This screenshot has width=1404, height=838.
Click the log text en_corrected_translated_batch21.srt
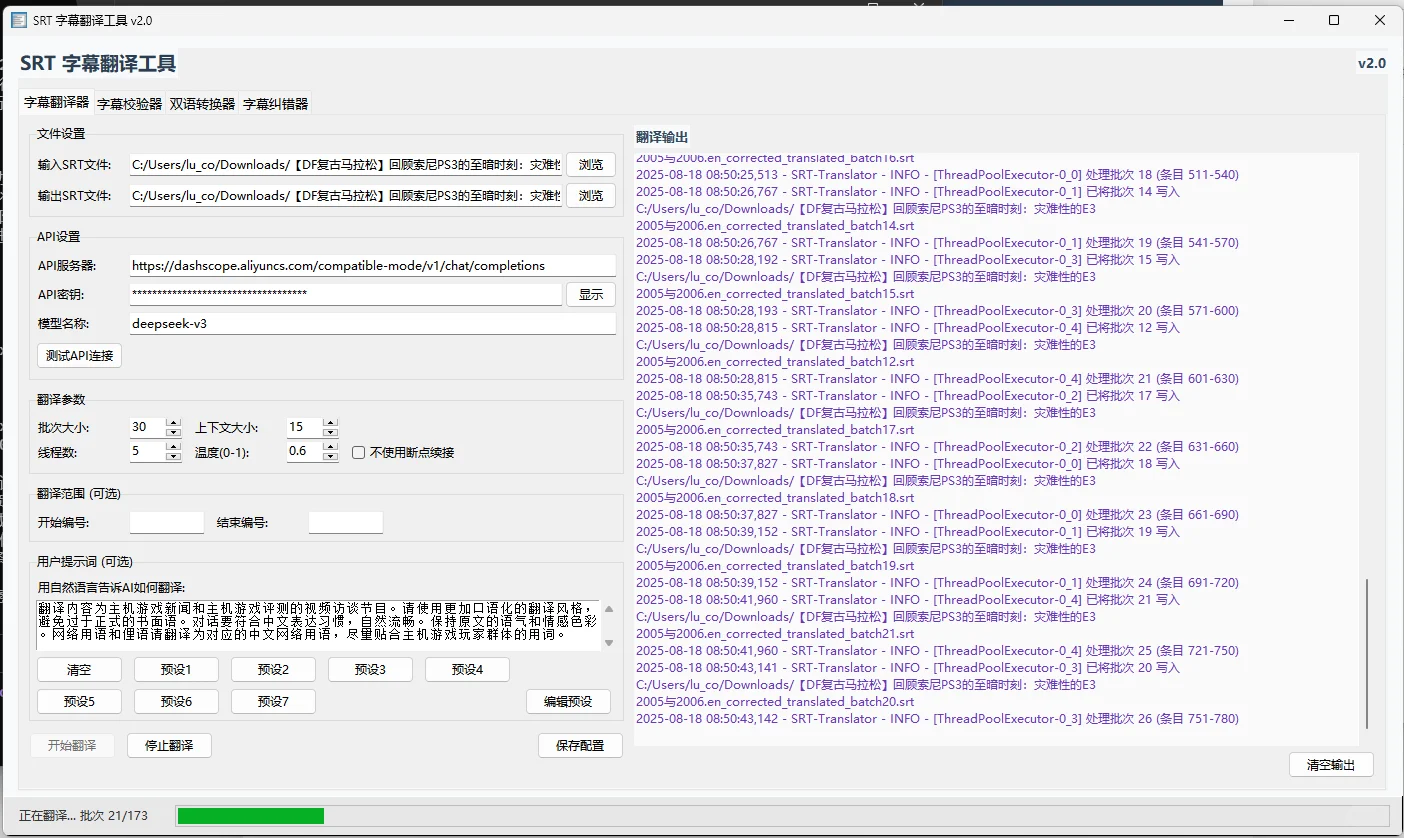809,634
